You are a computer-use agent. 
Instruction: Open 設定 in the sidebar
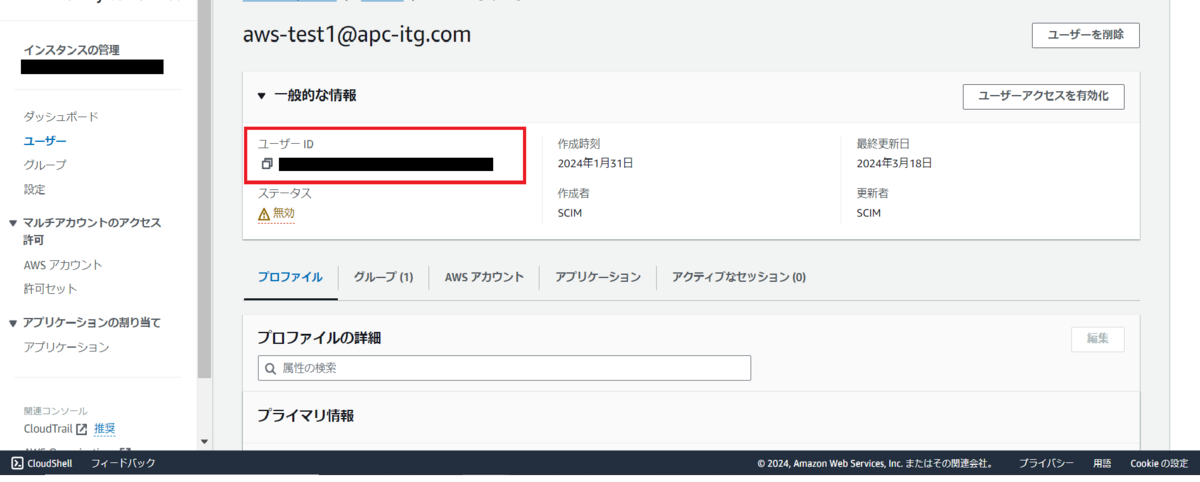tap(34, 189)
